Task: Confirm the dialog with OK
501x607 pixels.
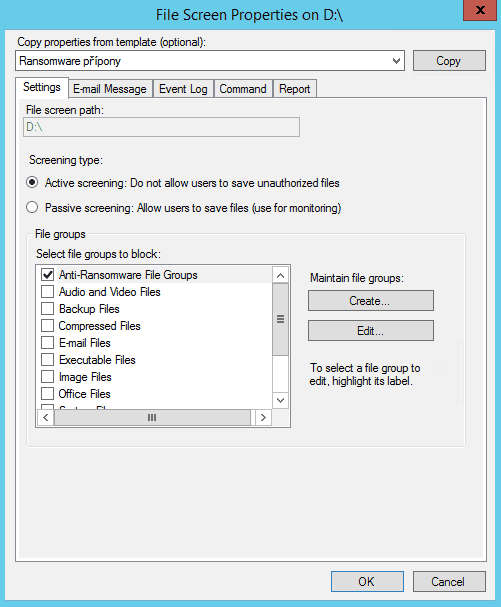Action: click(367, 581)
